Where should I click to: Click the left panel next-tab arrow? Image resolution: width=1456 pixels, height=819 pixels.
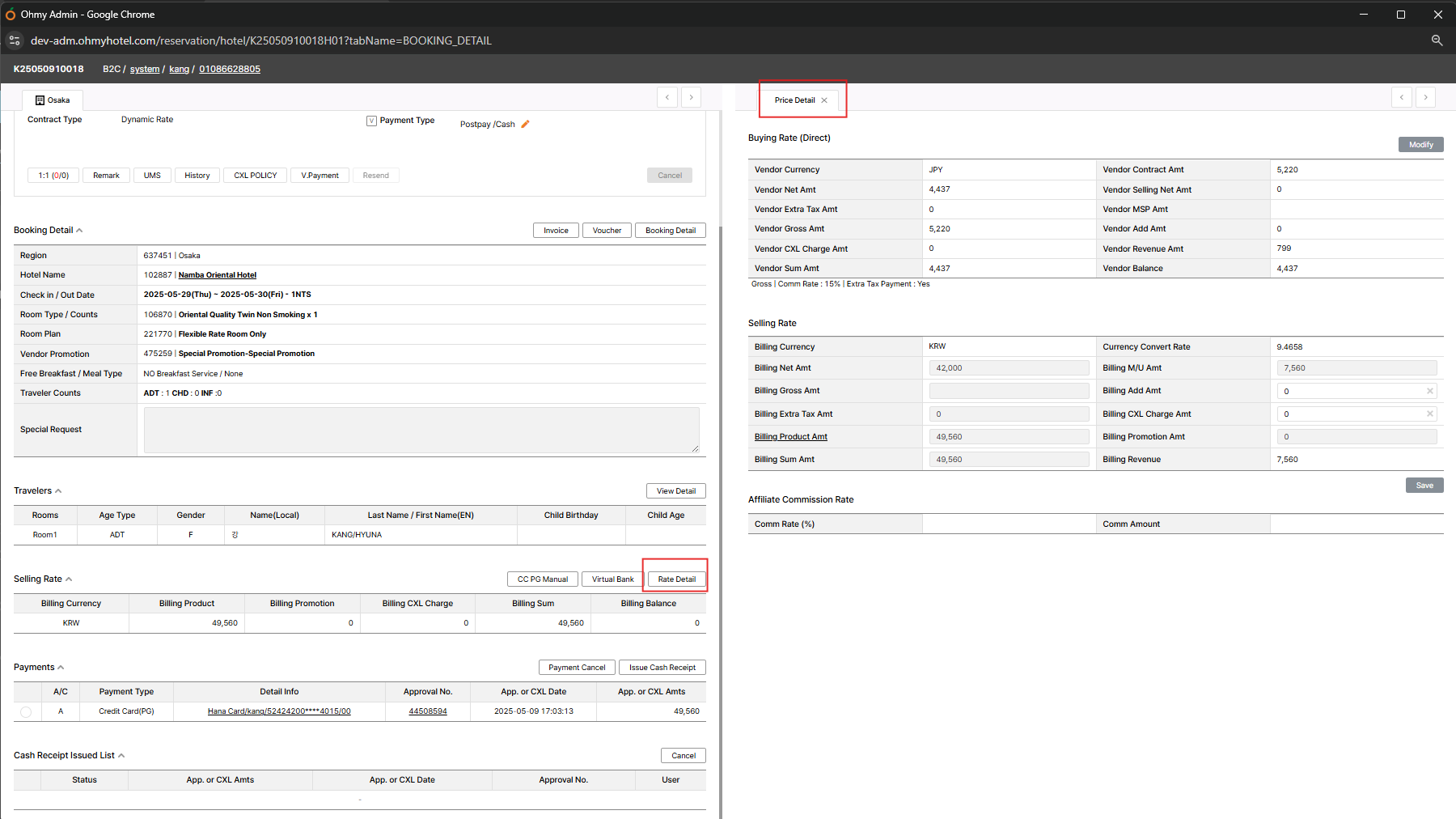point(691,97)
